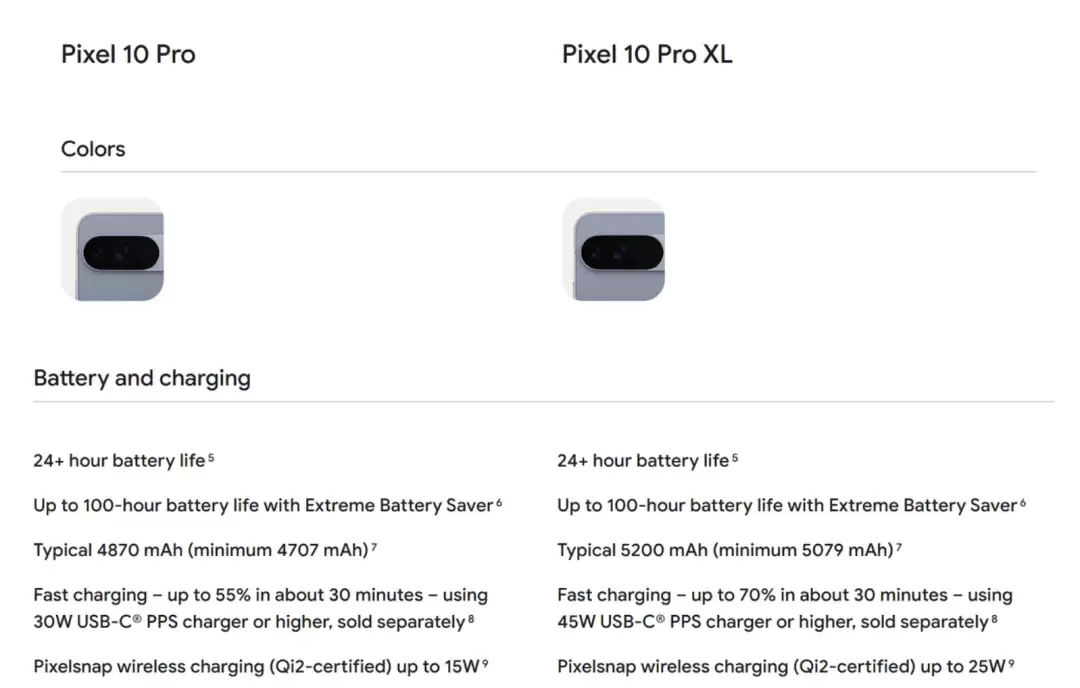The image size is (1080, 688).
Task: Open footnote 9 after wireless charging up to 15W
Action: (485, 663)
